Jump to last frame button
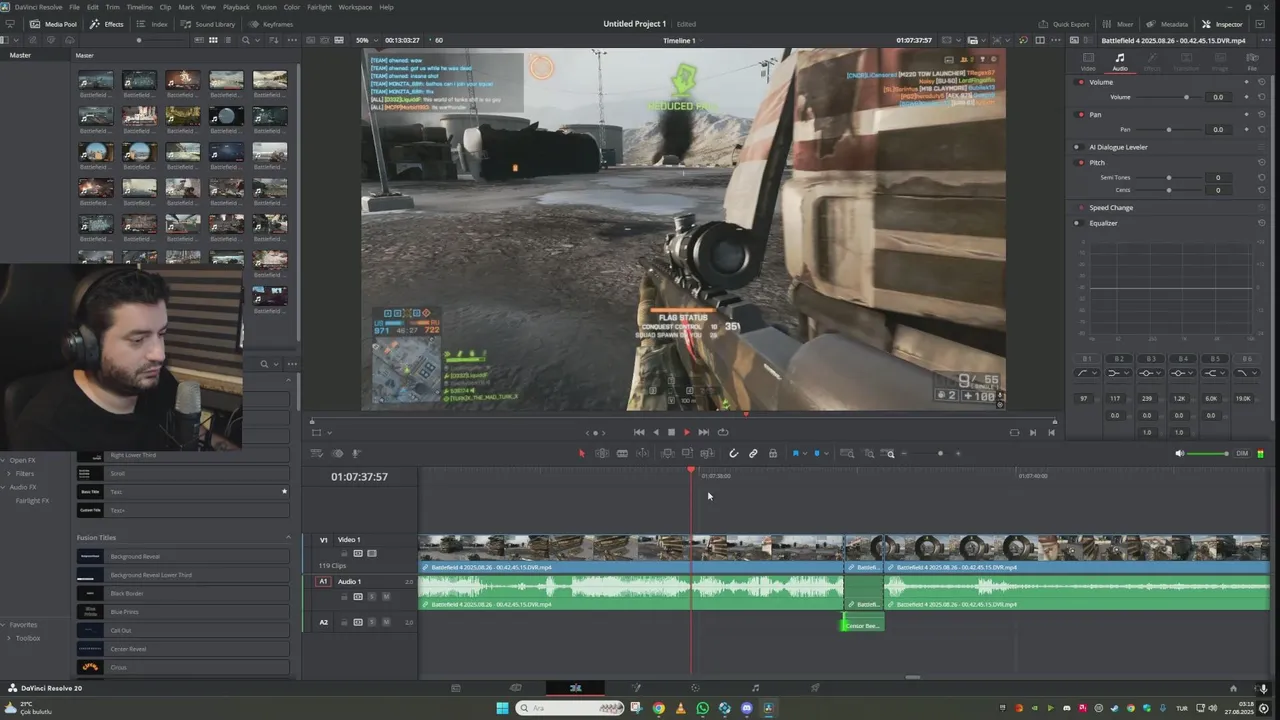This screenshot has height=720, width=1280. point(704,432)
